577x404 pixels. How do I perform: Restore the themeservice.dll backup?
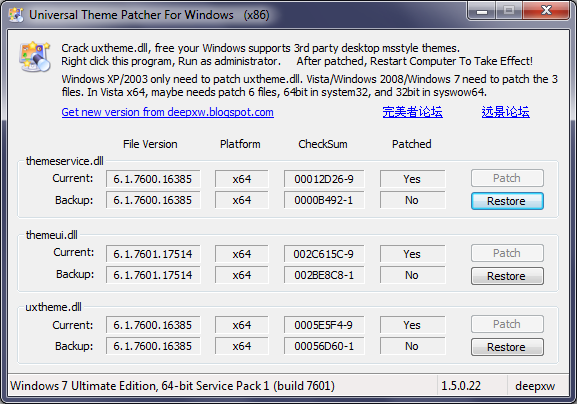coord(507,201)
